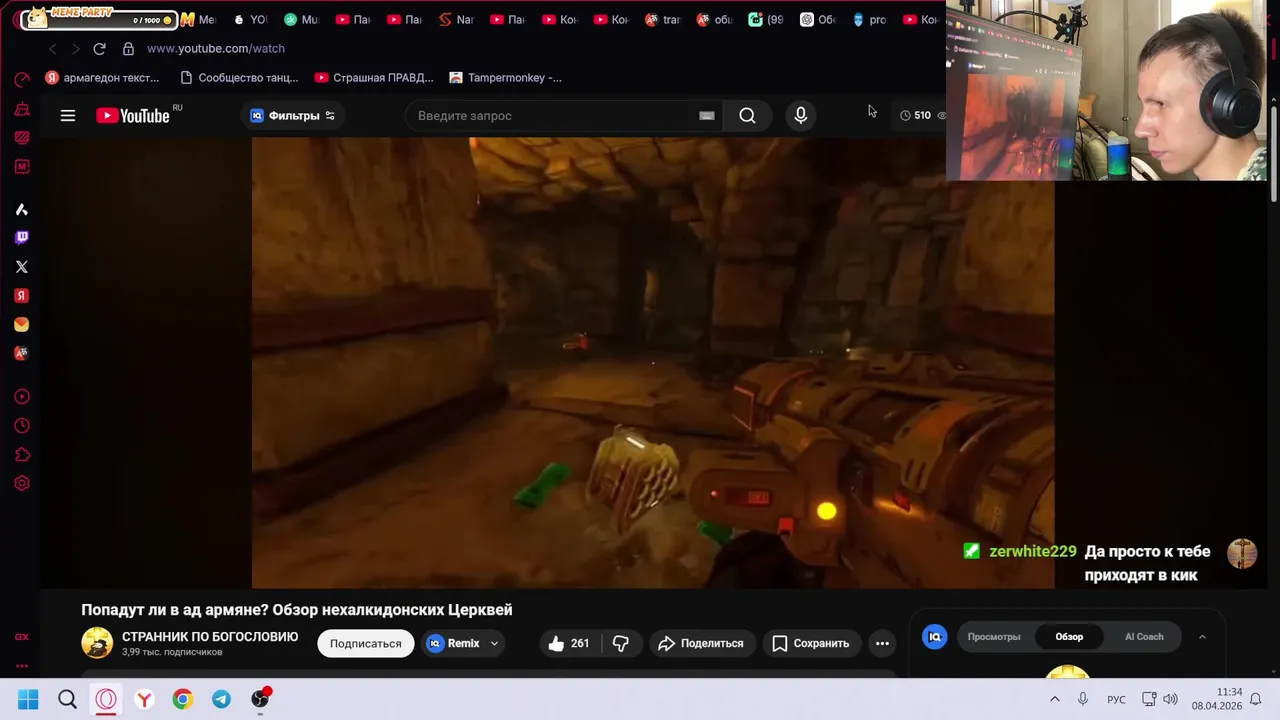Click the video player area
Viewport: 1280px width, 720px height.
point(653,363)
